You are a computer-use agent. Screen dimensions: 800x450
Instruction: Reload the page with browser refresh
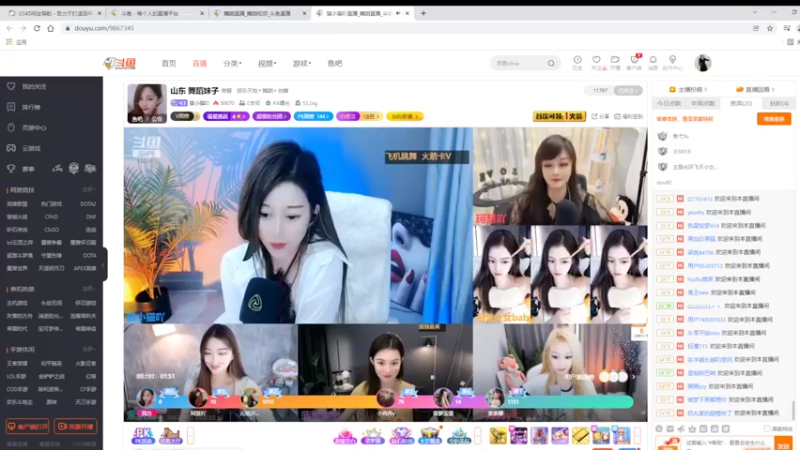click(x=37, y=28)
